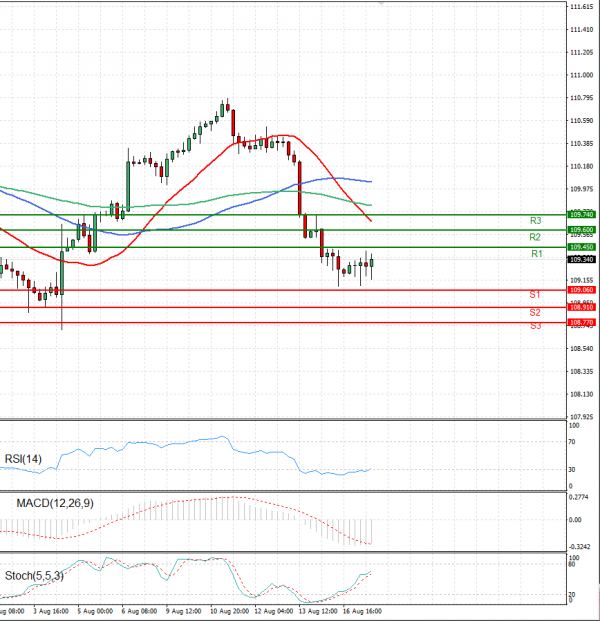
Task: Select the 108.910 support price tag
Action: pos(581,307)
